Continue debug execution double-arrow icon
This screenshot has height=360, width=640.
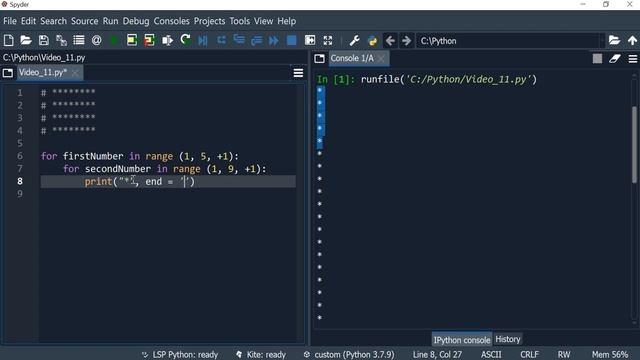274,40
